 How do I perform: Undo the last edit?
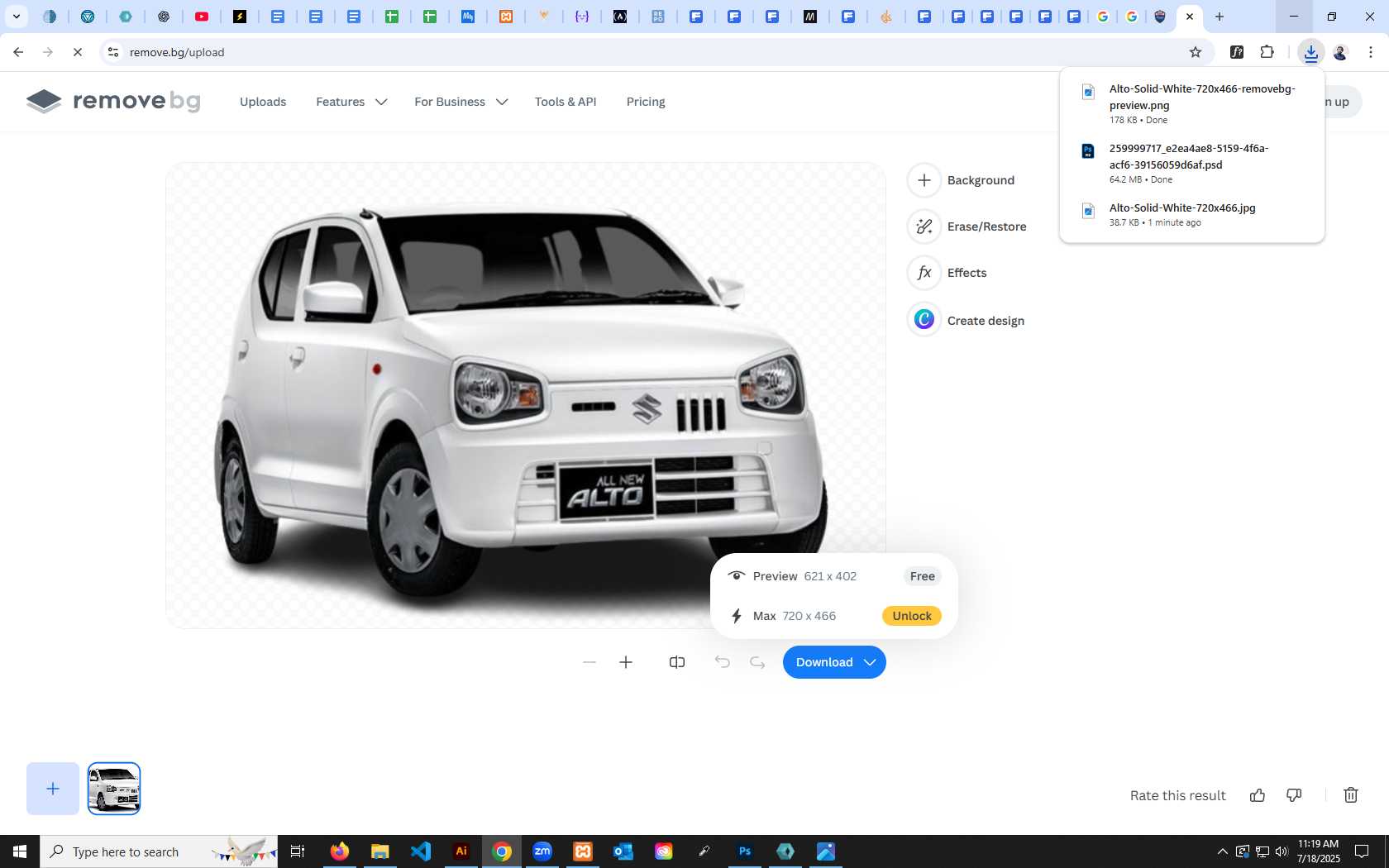[x=723, y=662]
